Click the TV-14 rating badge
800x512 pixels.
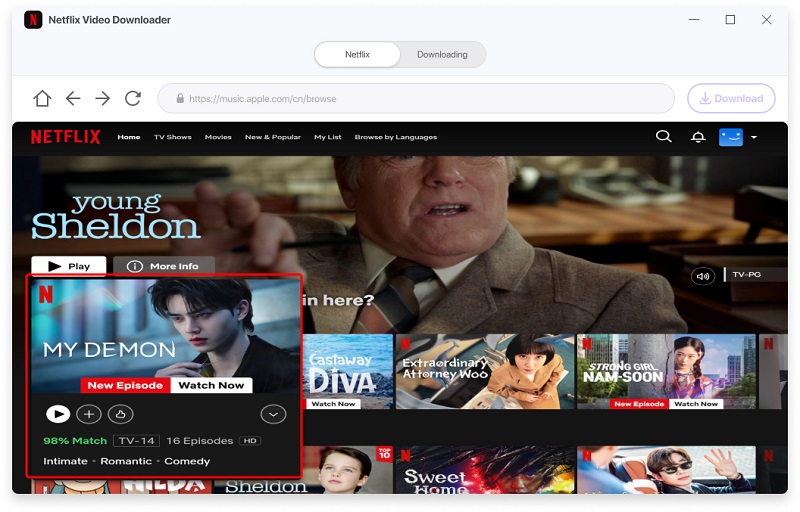(x=136, y=441)
